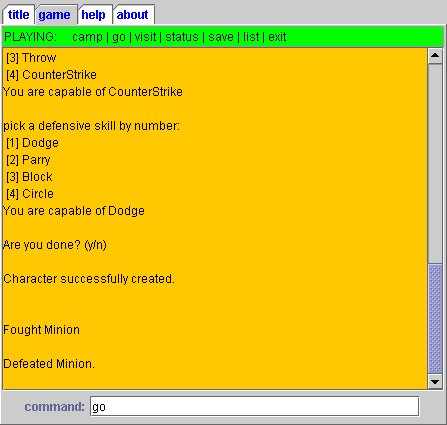Viewport: 447px width, 425px height.
Task: Select status in the green command bar
Action: [182, 37]
